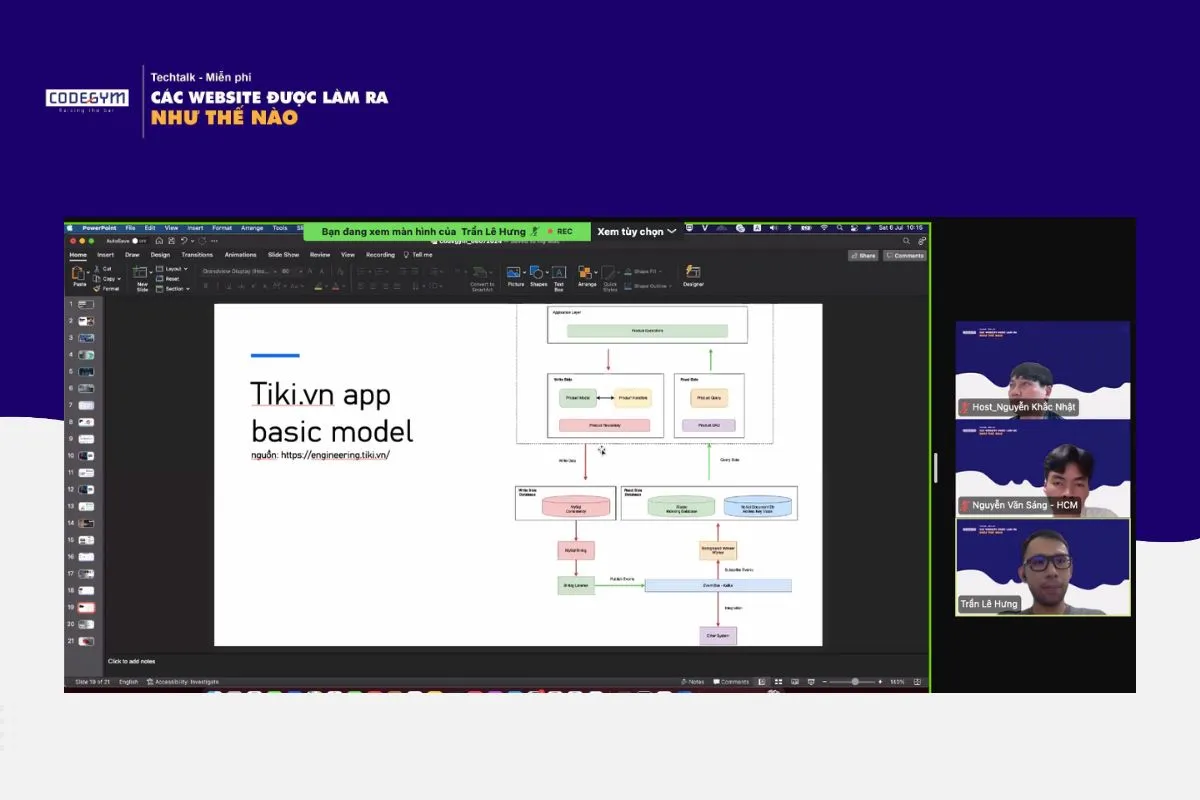Image resolution: width=1200 pixels, height=800 pixels.
Task: Open the Xem tùy chọn dropdown
Action: (637, 231)
